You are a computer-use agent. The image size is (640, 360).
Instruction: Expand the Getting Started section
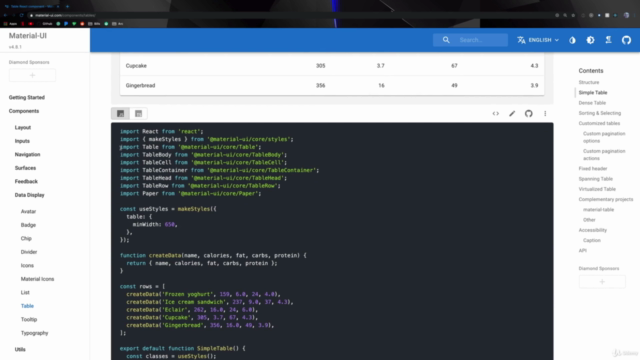tap(27, 98)
